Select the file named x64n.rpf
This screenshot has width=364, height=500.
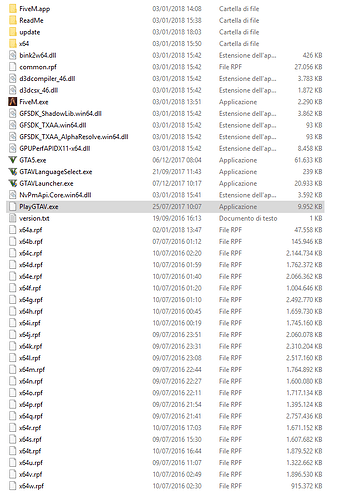point(31,381)
